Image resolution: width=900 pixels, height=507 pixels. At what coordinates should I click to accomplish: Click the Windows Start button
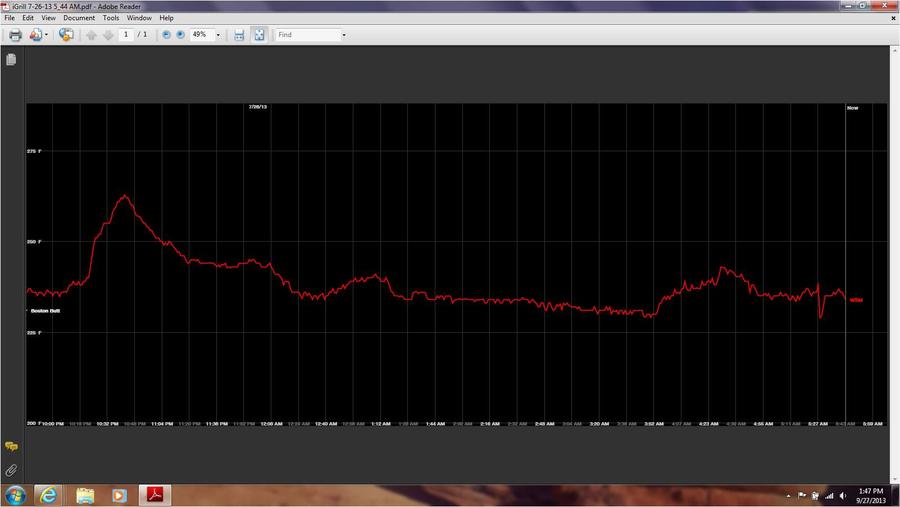pos(16,495)
